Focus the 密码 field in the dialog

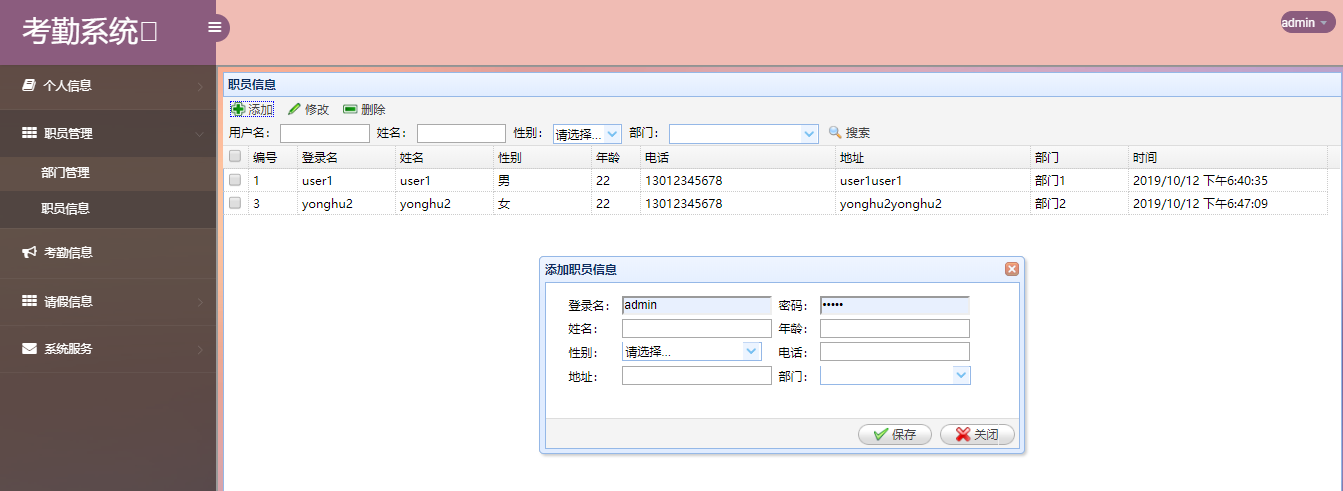(895, 305)
